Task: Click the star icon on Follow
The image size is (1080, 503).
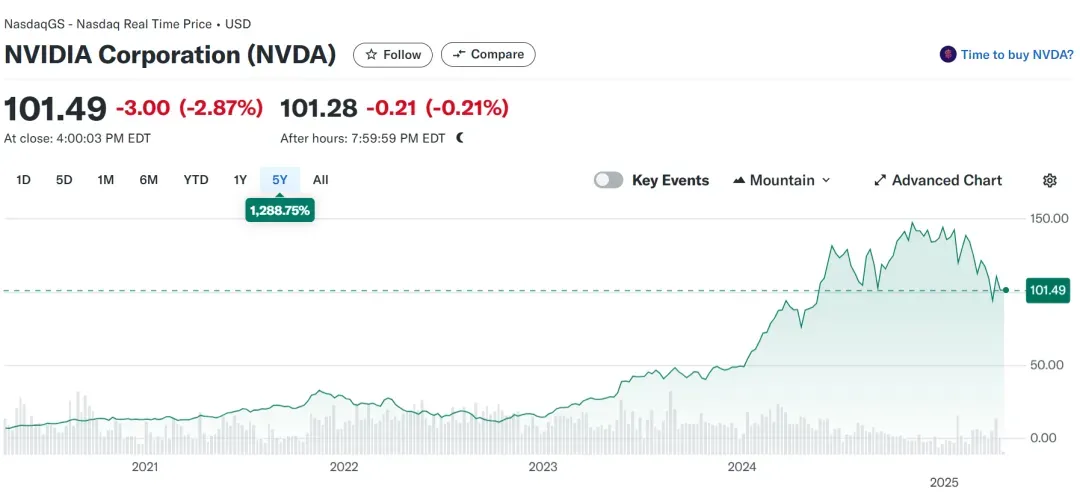Action: click(371, 55)
